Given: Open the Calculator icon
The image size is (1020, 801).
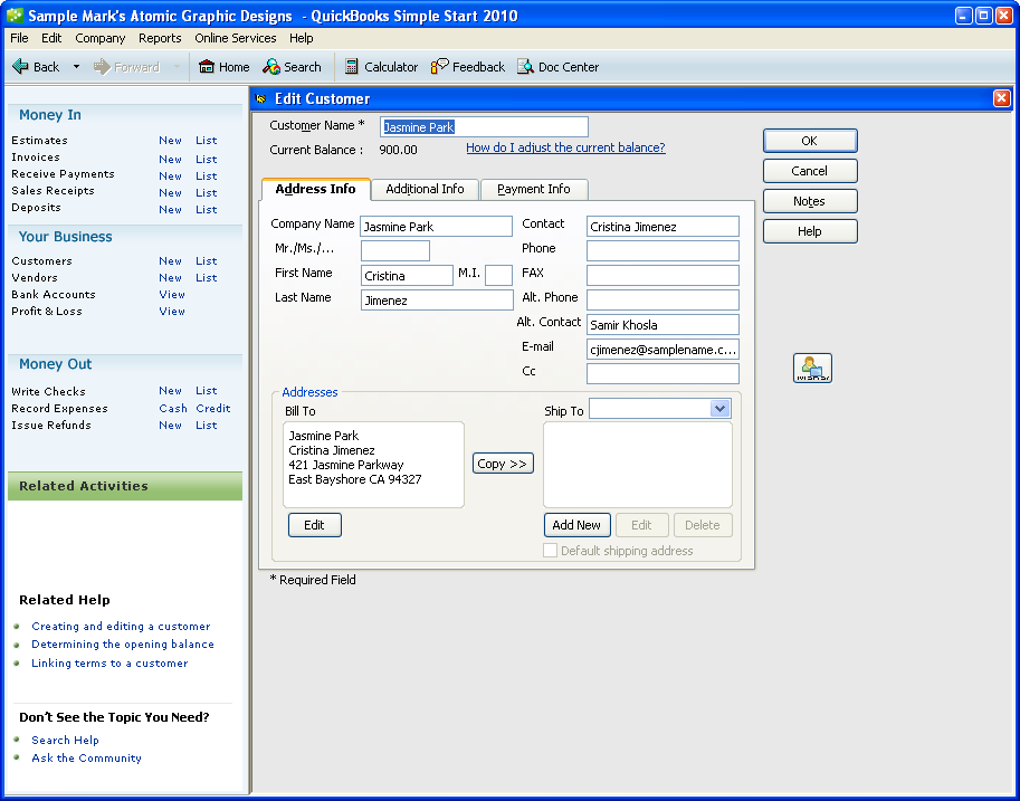Looking at the screenshot, I should 351,66.
